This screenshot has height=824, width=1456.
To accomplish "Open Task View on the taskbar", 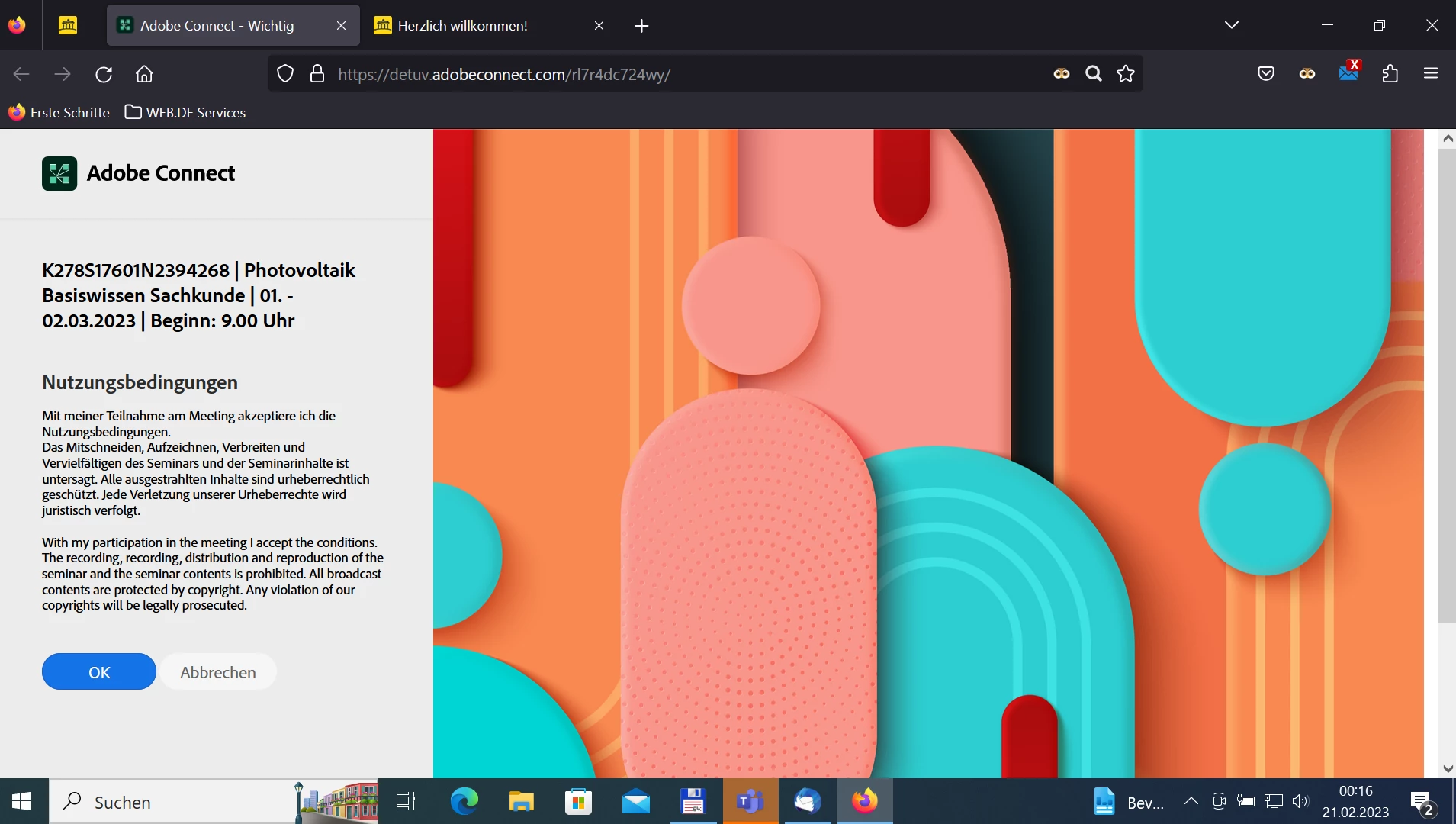I will point(405,801).
